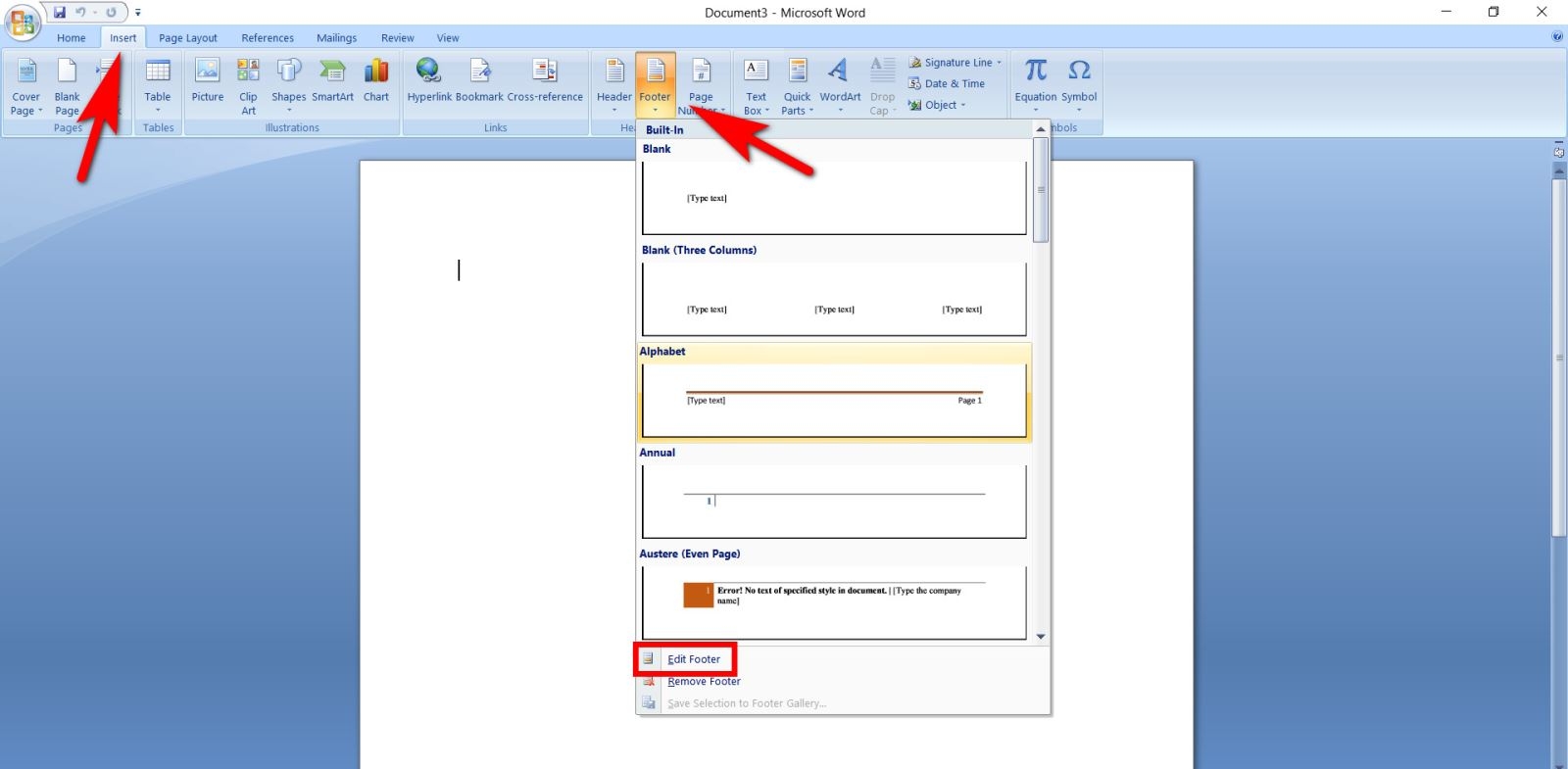The height and width of the screenshot is (769, 1568).
Task: Click the footer gallery scroll up arrow
Action: point(1041,129)
